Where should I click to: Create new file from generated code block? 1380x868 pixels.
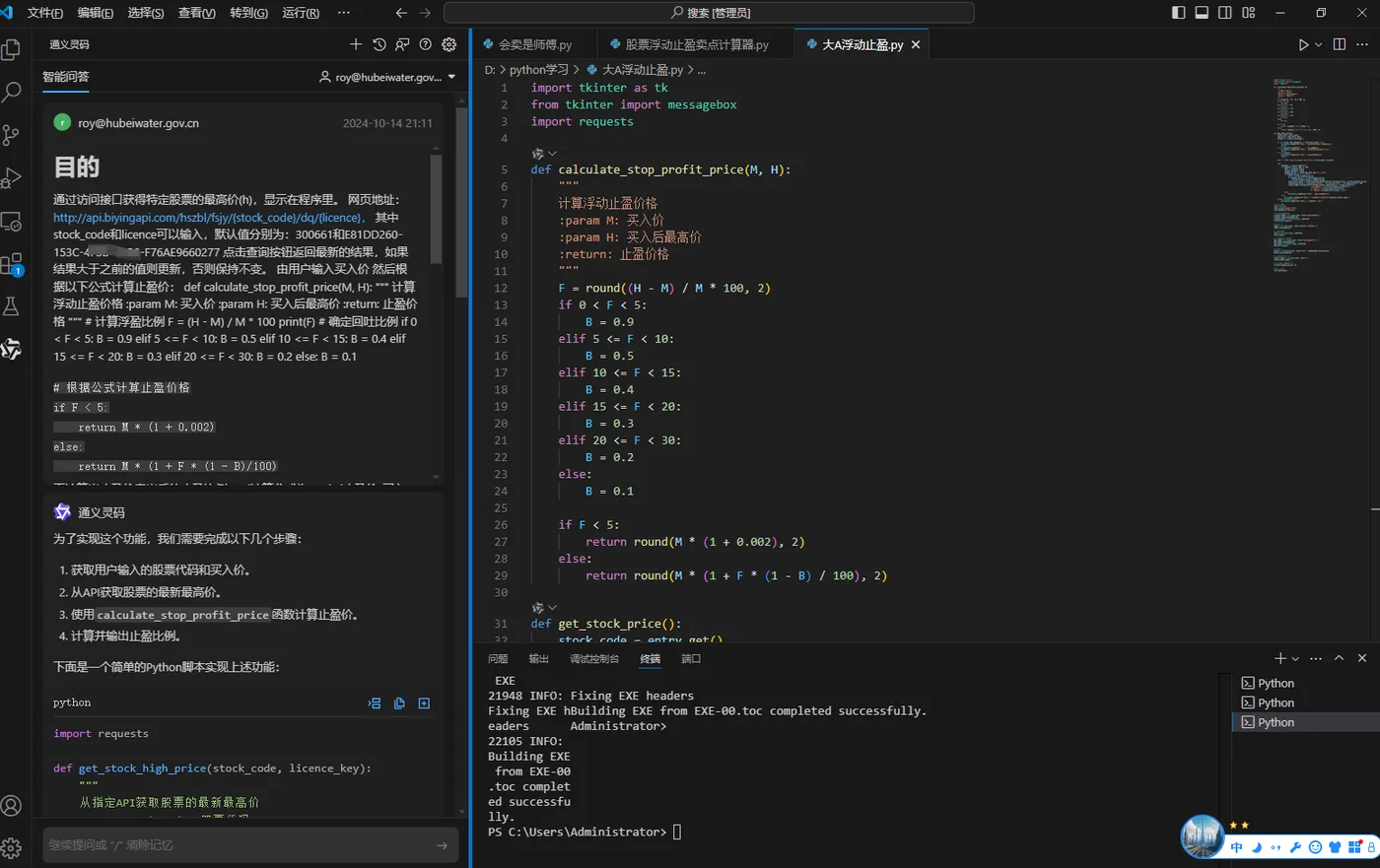tap(424, 703)
